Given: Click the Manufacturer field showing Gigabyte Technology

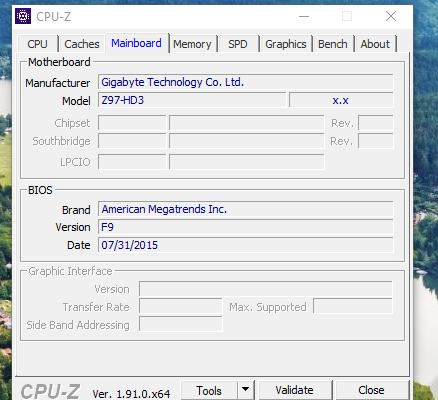Looking at the screenshot, I should tap(246, 82).
